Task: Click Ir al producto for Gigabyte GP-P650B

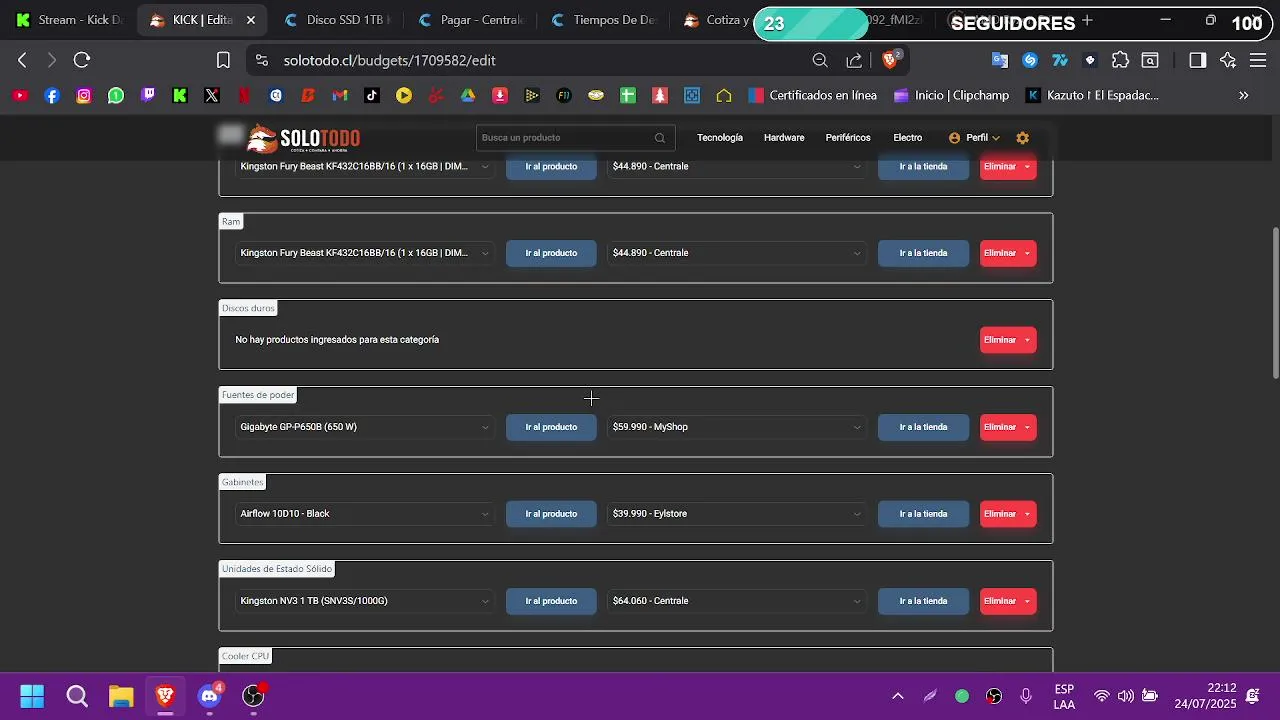Action: (x=551, y=427)
